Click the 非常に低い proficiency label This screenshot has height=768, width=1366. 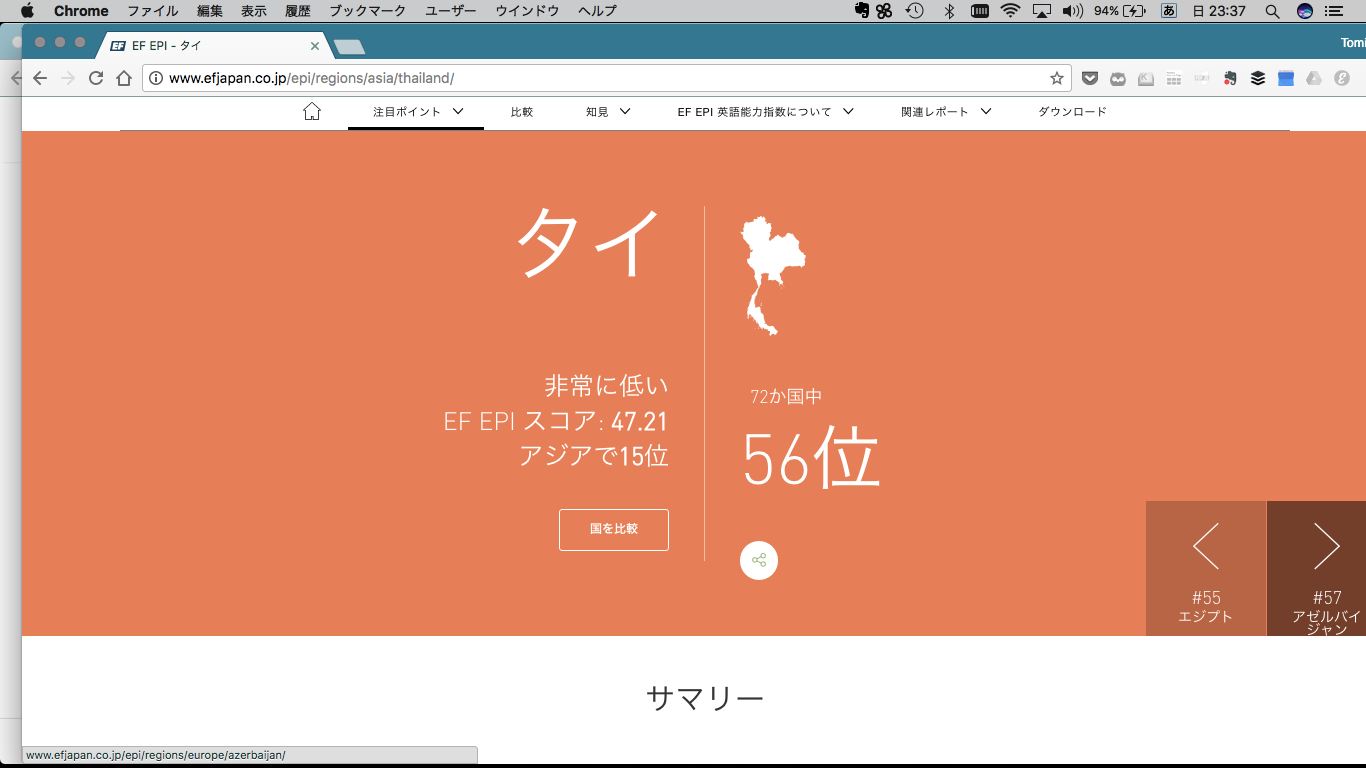click(x=606, y=385)
